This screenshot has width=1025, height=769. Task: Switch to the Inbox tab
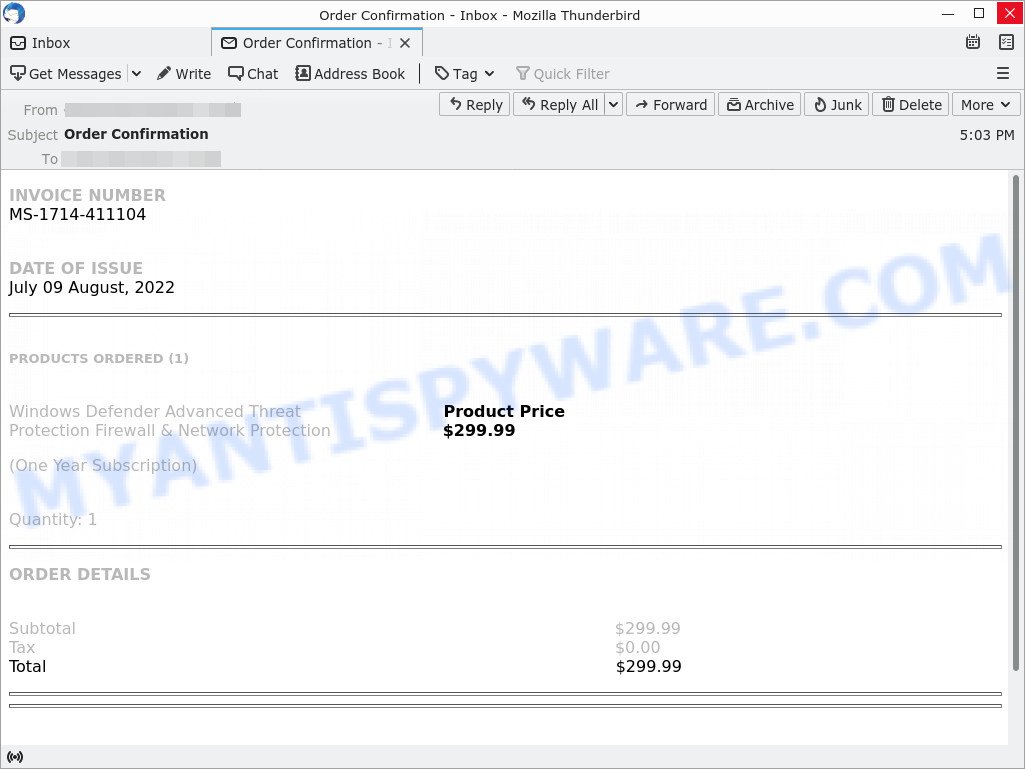click(40, 42)
